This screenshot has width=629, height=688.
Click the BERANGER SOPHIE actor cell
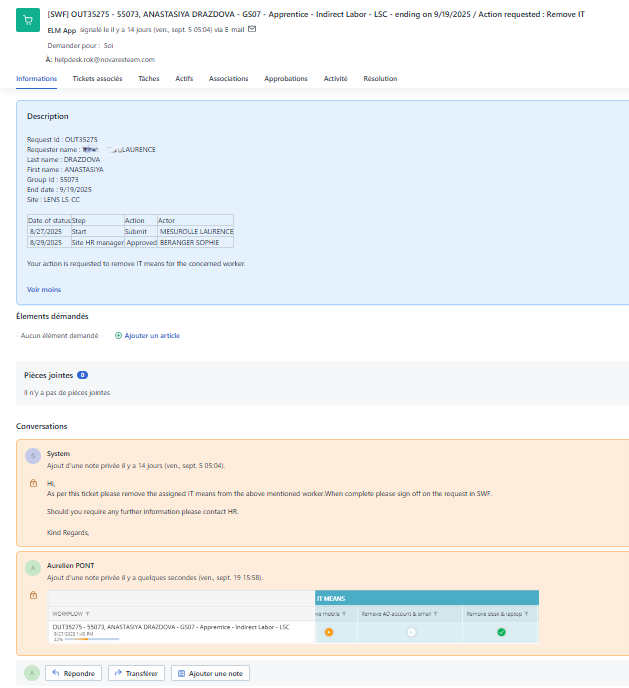tap(196, 243)
